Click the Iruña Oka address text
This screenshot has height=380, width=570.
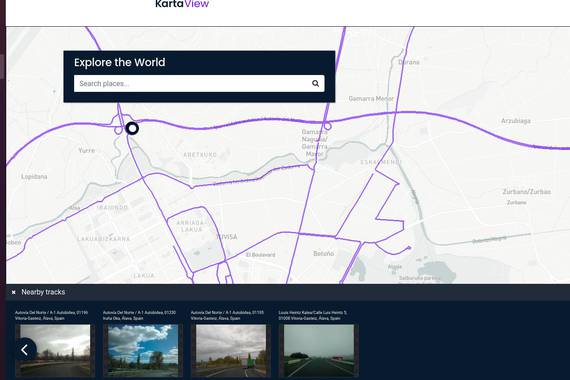[x=139, y=315]
